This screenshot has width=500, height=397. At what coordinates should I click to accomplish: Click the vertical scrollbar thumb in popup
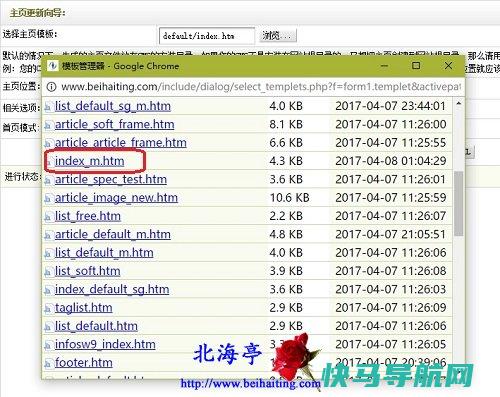tap(459, 203)
